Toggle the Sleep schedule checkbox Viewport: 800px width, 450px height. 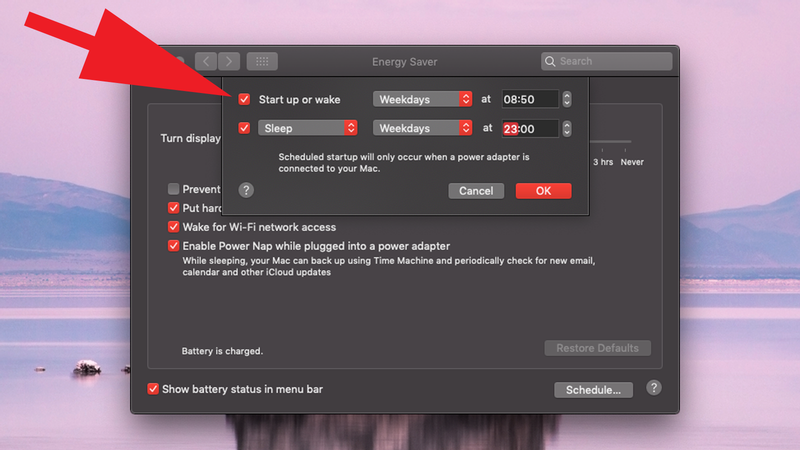coord(244,128)
